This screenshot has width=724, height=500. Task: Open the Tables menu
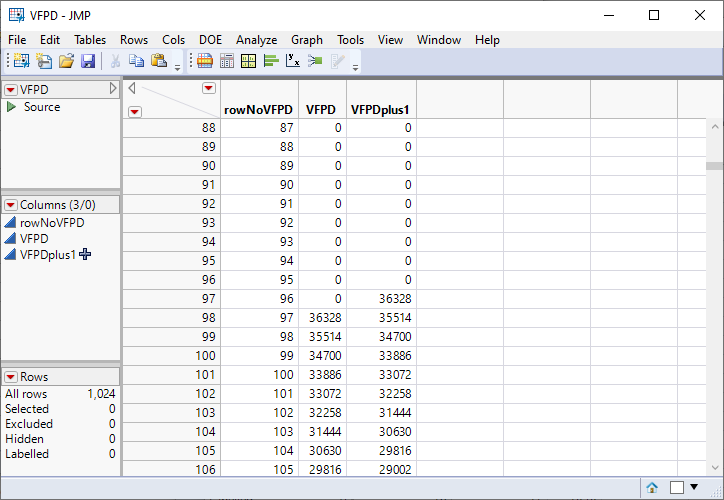pos(90,40)
